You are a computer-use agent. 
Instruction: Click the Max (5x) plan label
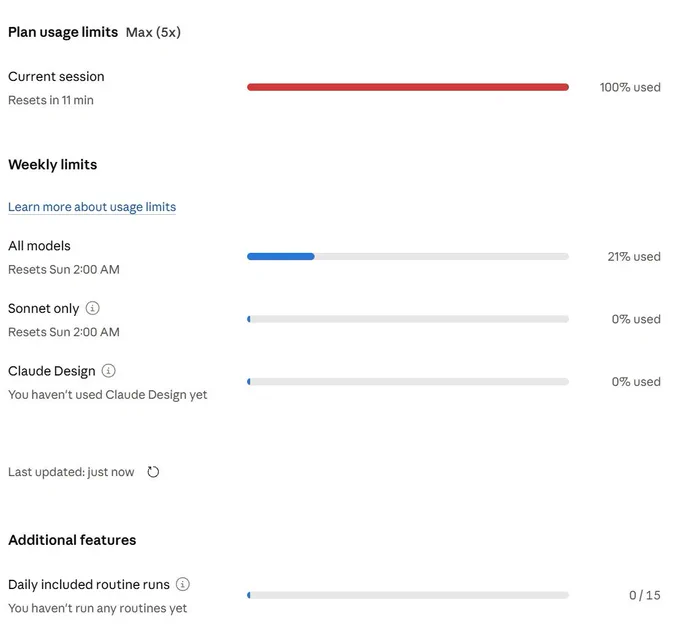point(153,33)
